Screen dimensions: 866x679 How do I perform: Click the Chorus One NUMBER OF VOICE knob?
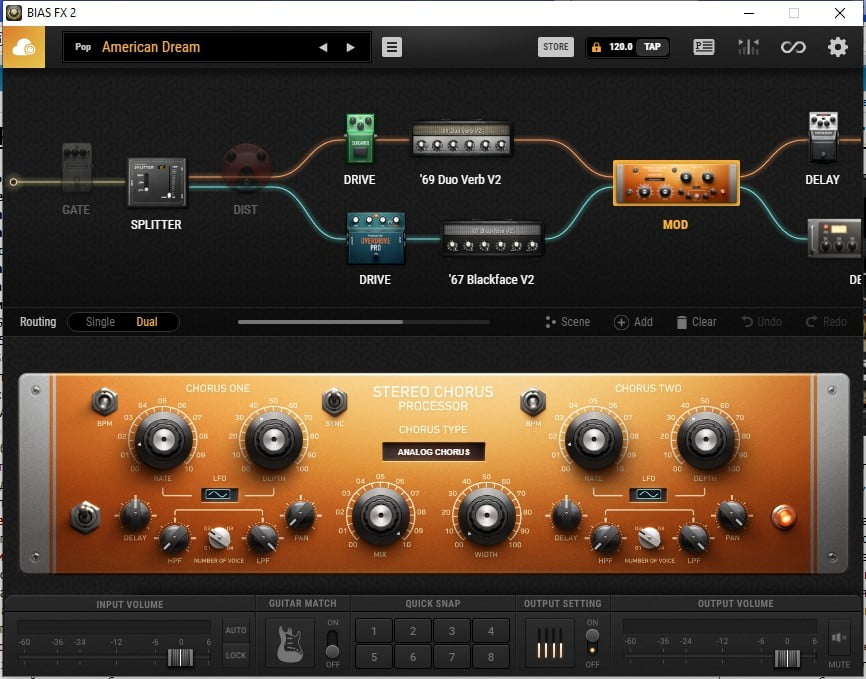point(219,538)
